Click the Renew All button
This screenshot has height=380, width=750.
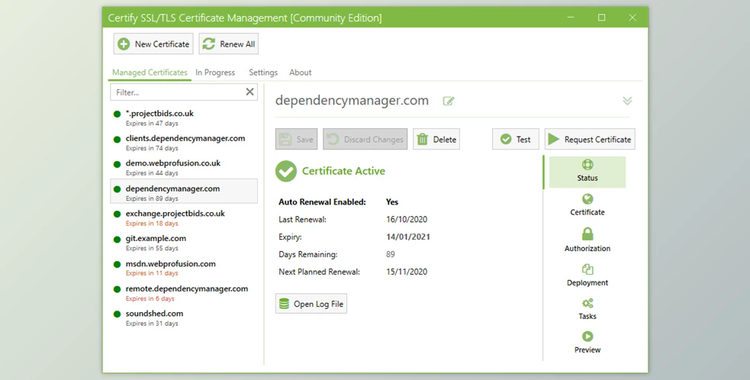coord(229,44)
